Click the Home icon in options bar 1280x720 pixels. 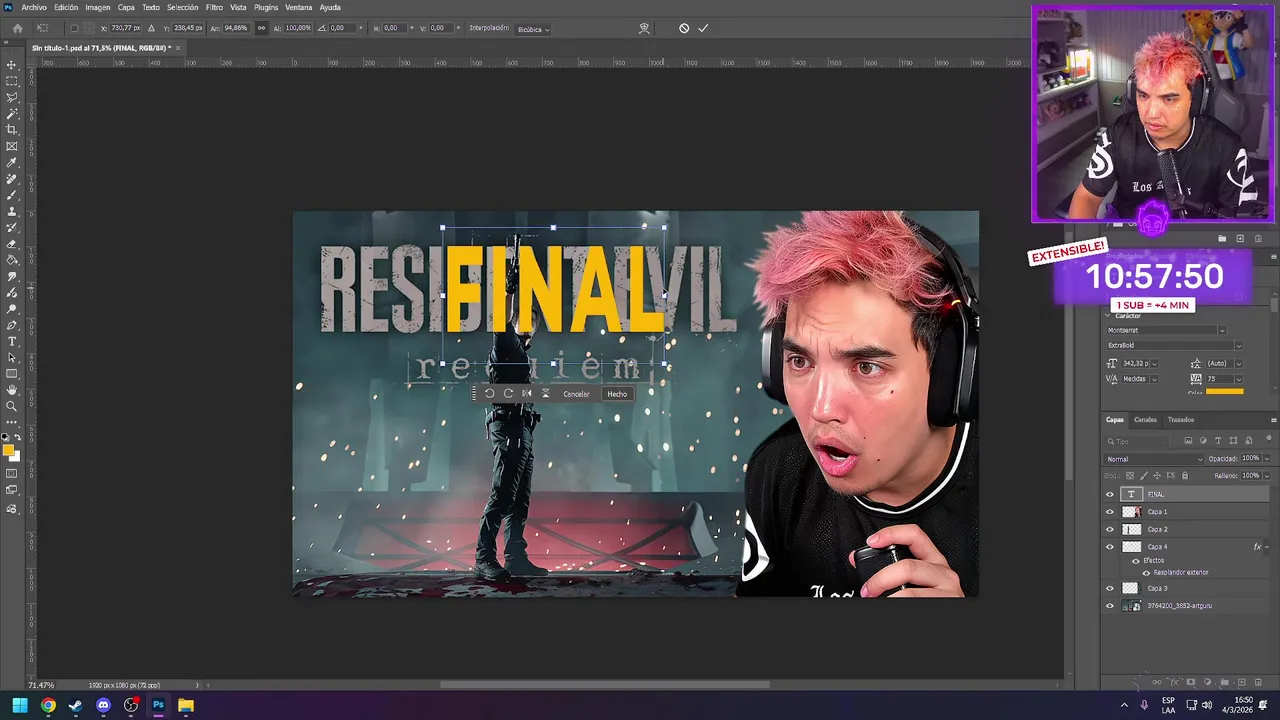(17, 28)
